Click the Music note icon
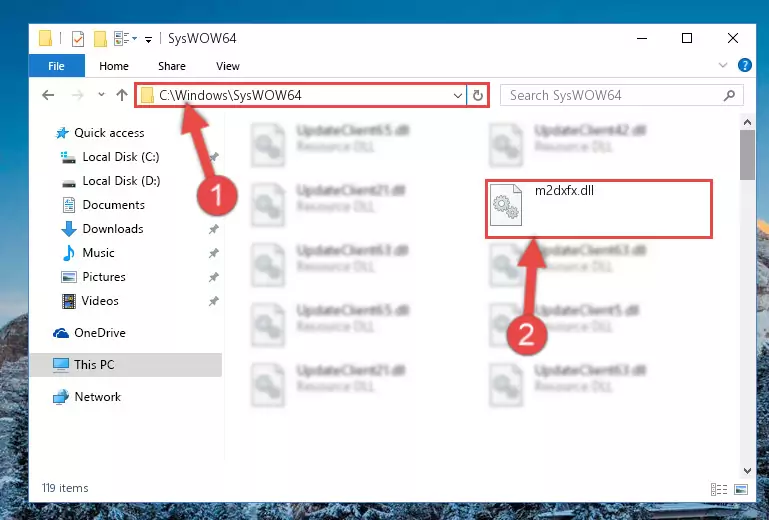 pyautogui.click(x=69, y=253)
